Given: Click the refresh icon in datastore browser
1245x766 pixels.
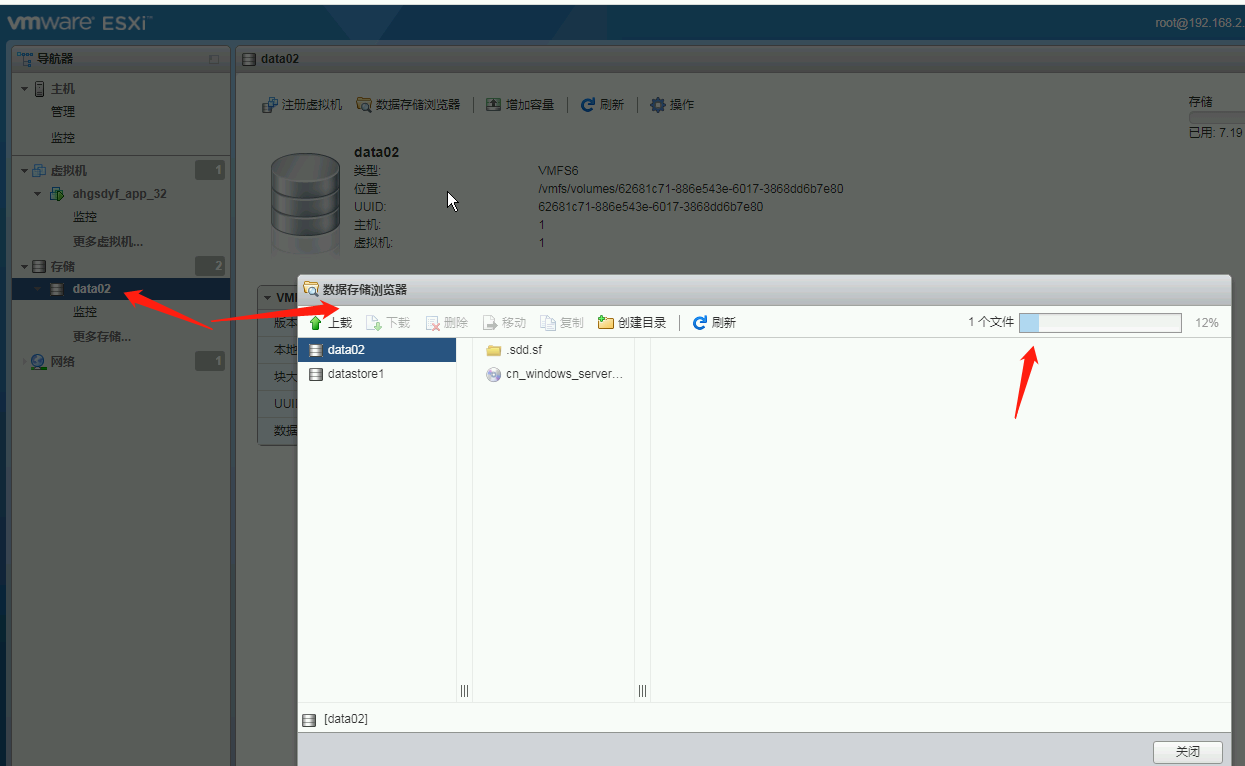Looking at the screenshot, I should click(700, 323).
